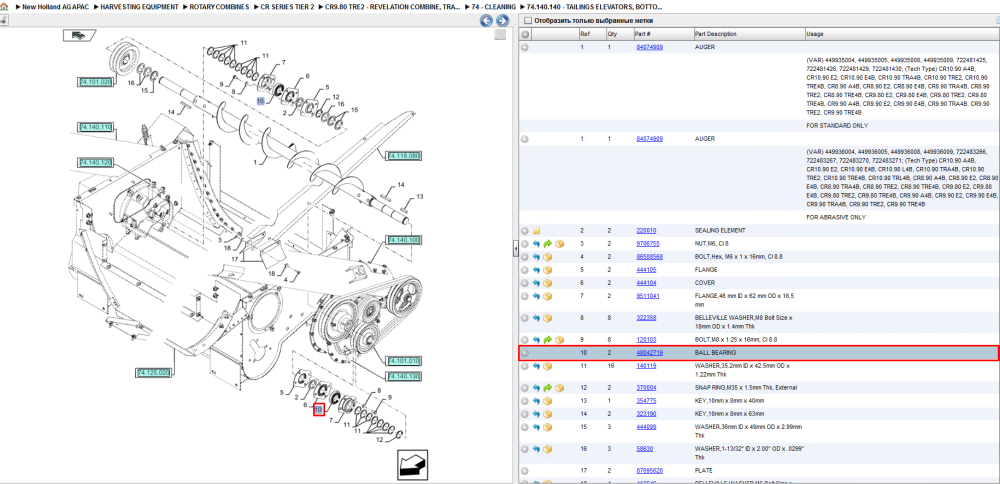
Task: Add first AUGER 84074909 row with round icon
Action: [525, 47]
